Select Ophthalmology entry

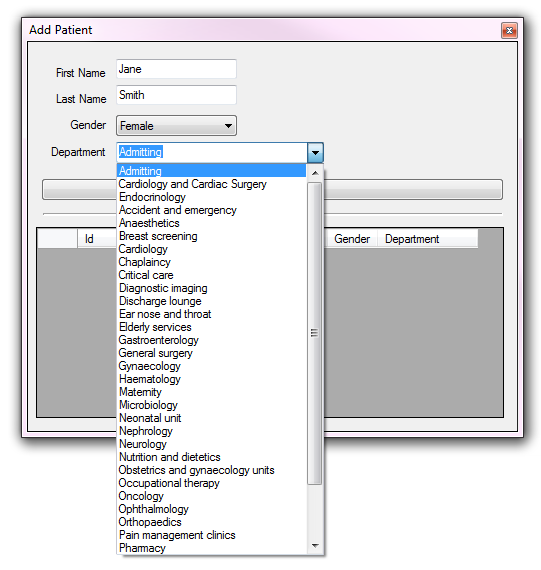(x=211, y=509)
